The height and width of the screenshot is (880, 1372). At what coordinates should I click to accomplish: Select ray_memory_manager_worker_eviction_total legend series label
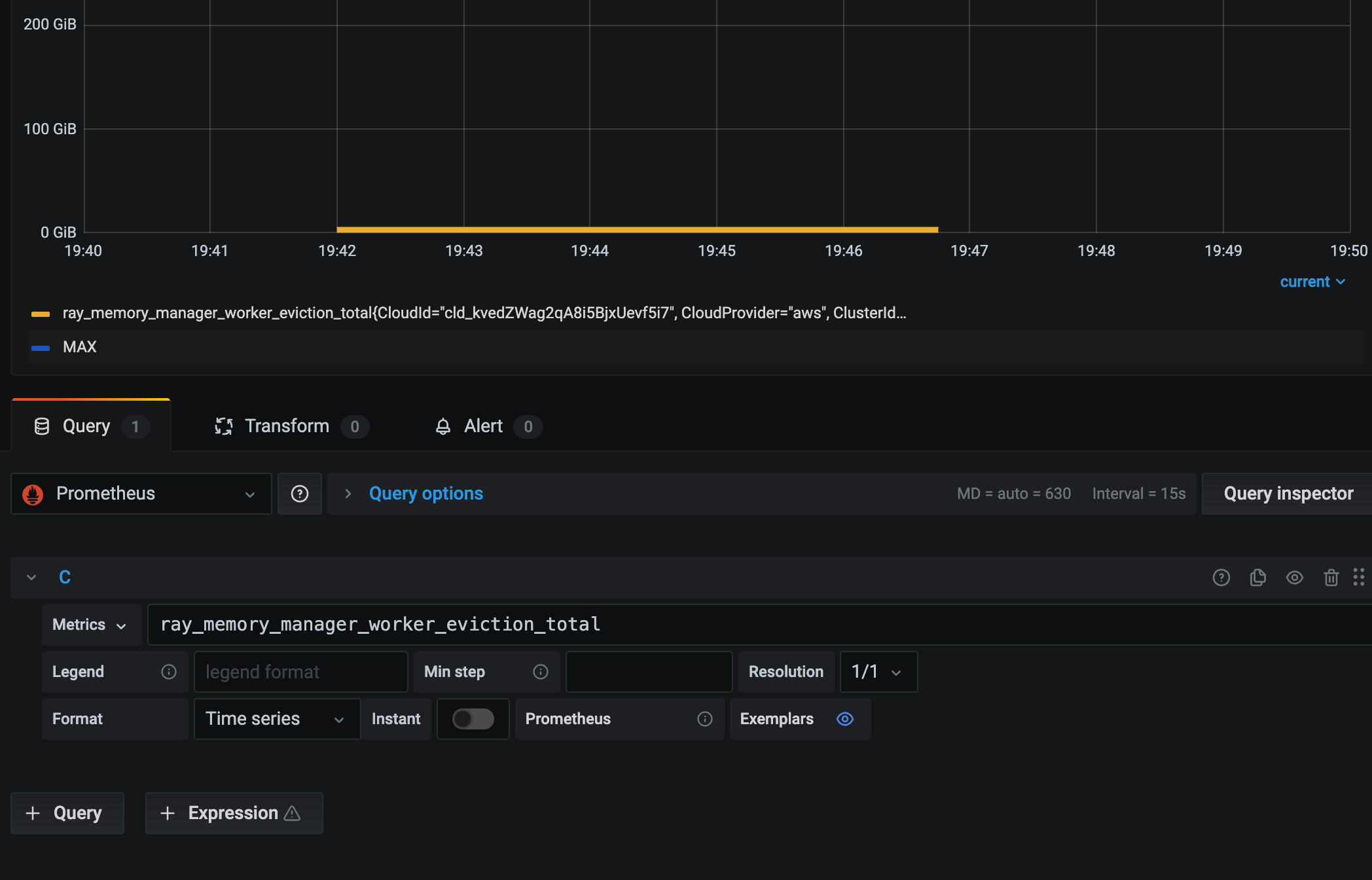pos(484,313)
